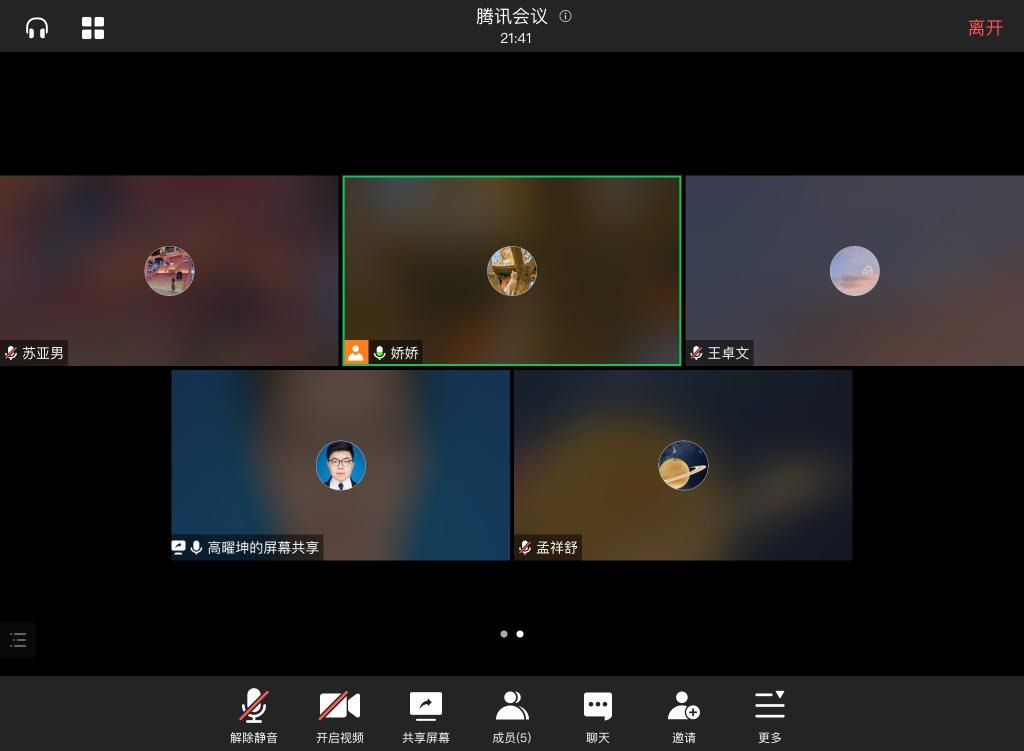Image resolution: width=1024 pixels, height=751 pixels.
Task: Open the side list panel icon
Action: (x=18, y=639)
